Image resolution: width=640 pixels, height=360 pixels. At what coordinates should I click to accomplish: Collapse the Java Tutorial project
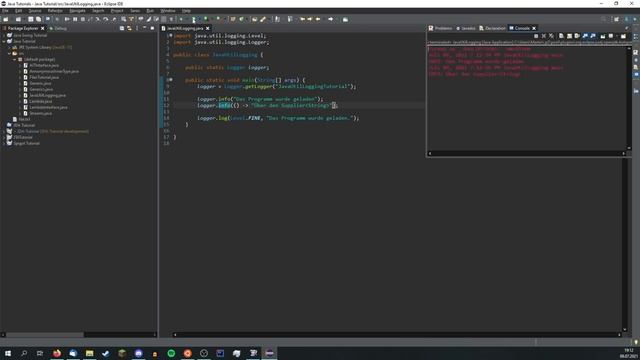coord(4,41)
